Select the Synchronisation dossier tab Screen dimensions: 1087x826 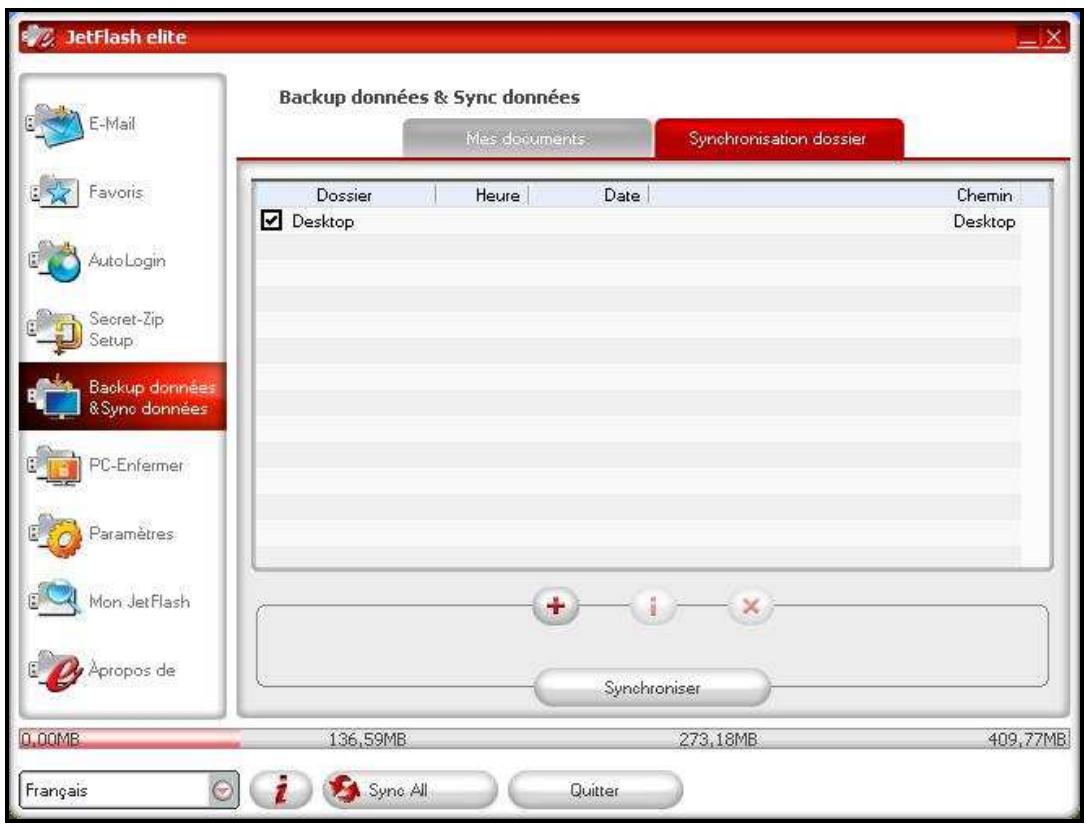coord(779,139)
